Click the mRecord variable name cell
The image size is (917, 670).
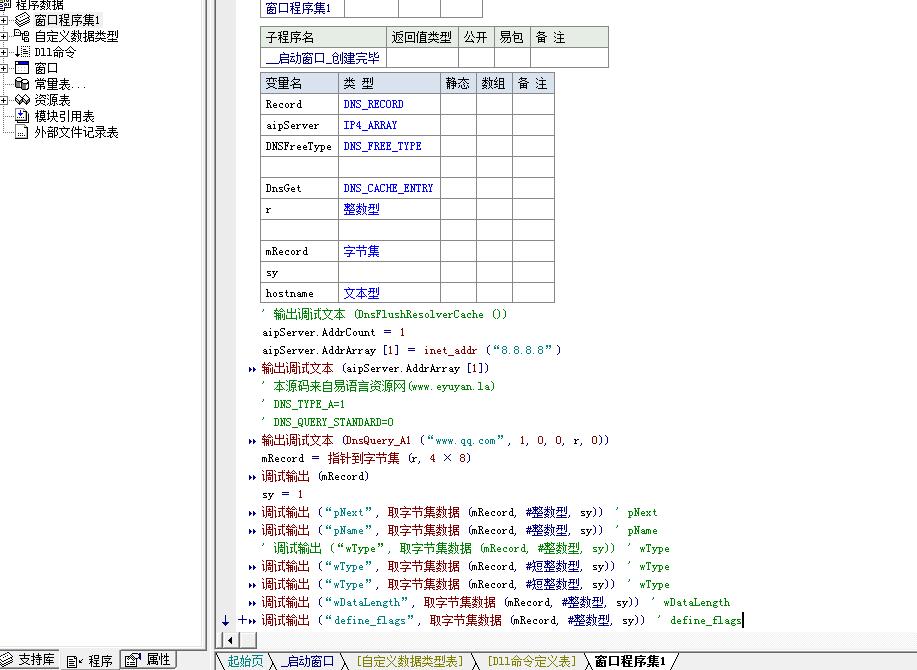pyautogui.click(x=299, y=251)
